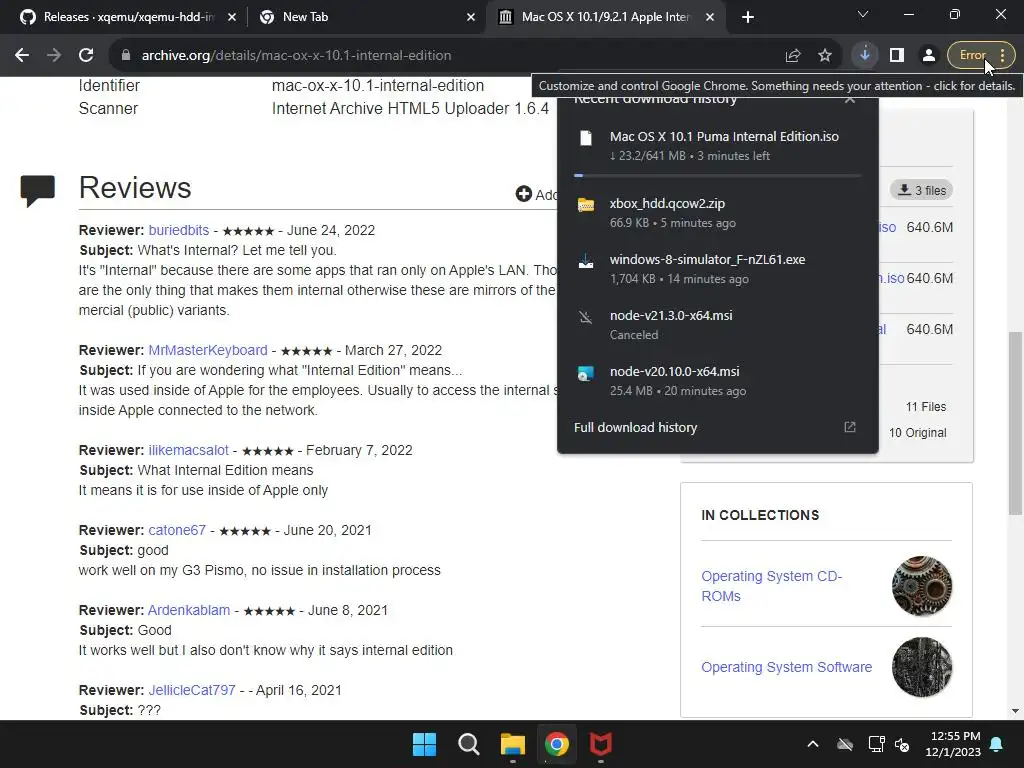Screen dimensions: 1024x768
Task: Click the page vertical scrollbar thumb
Action: pos(1015,423)
